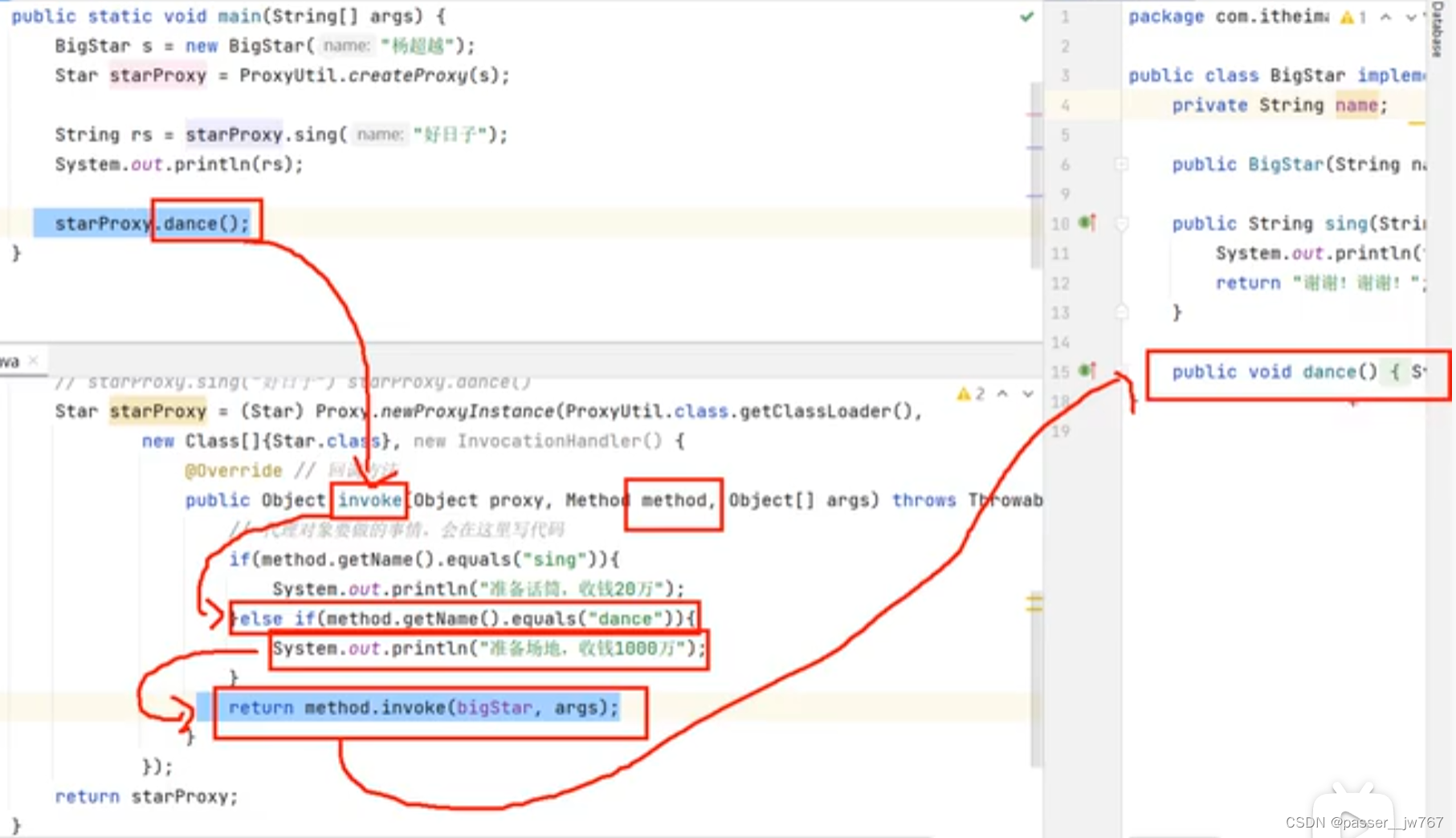Viewport: 1456px width, 838px height.
Task: Open the 2 warnings indicator in ProxyUtil editor
Action: click(x=971, y=394)
